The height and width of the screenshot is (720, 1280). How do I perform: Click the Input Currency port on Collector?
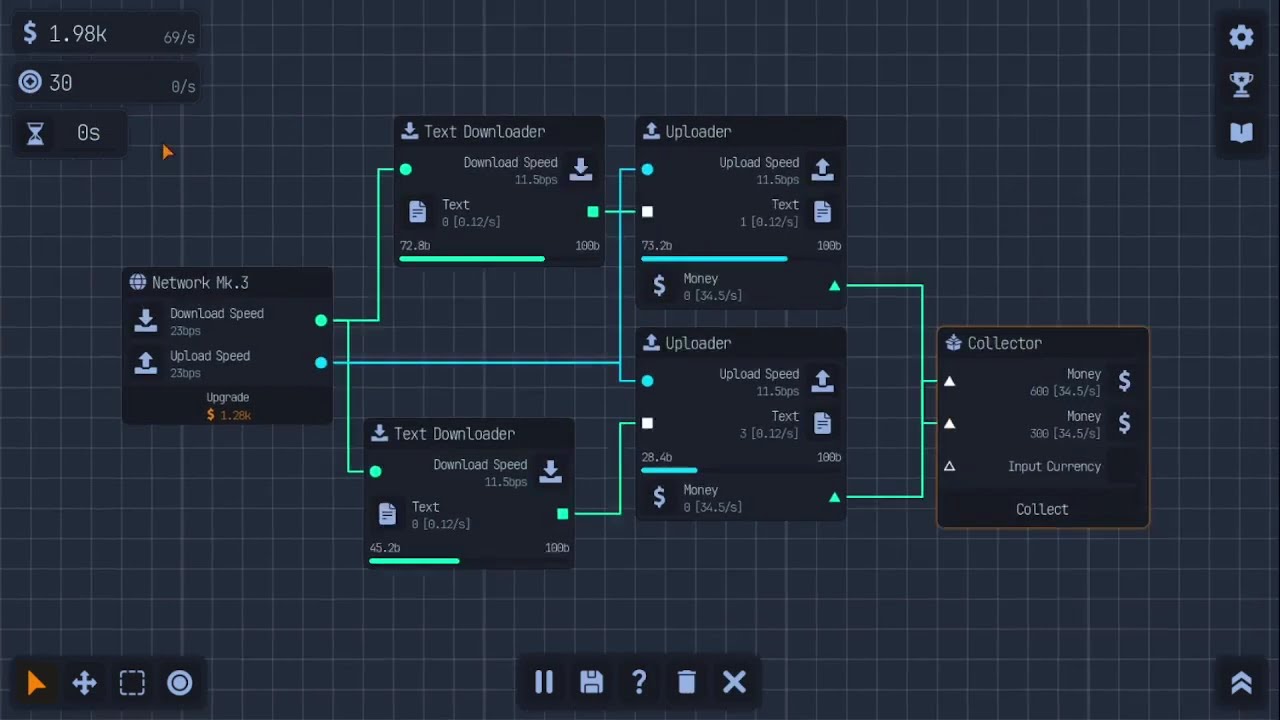pyautogui.click(x=950, y=466)
